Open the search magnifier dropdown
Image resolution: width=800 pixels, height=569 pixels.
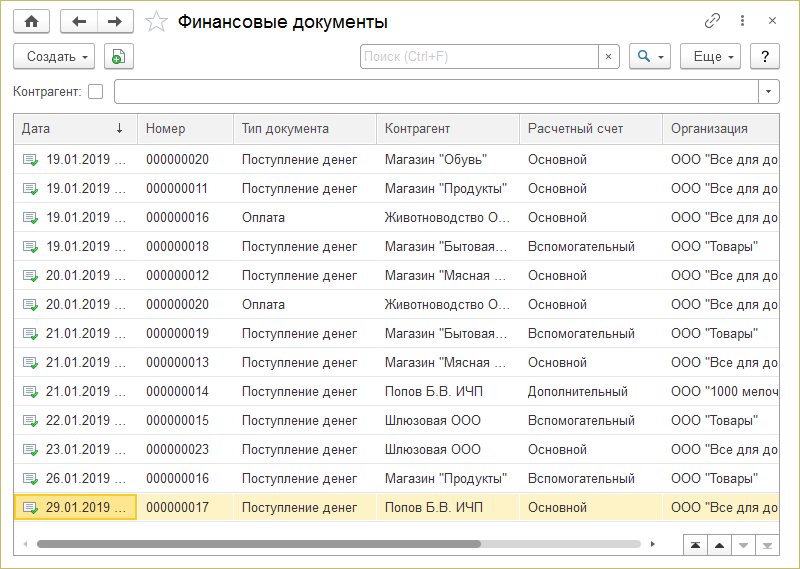pos(650,56)
